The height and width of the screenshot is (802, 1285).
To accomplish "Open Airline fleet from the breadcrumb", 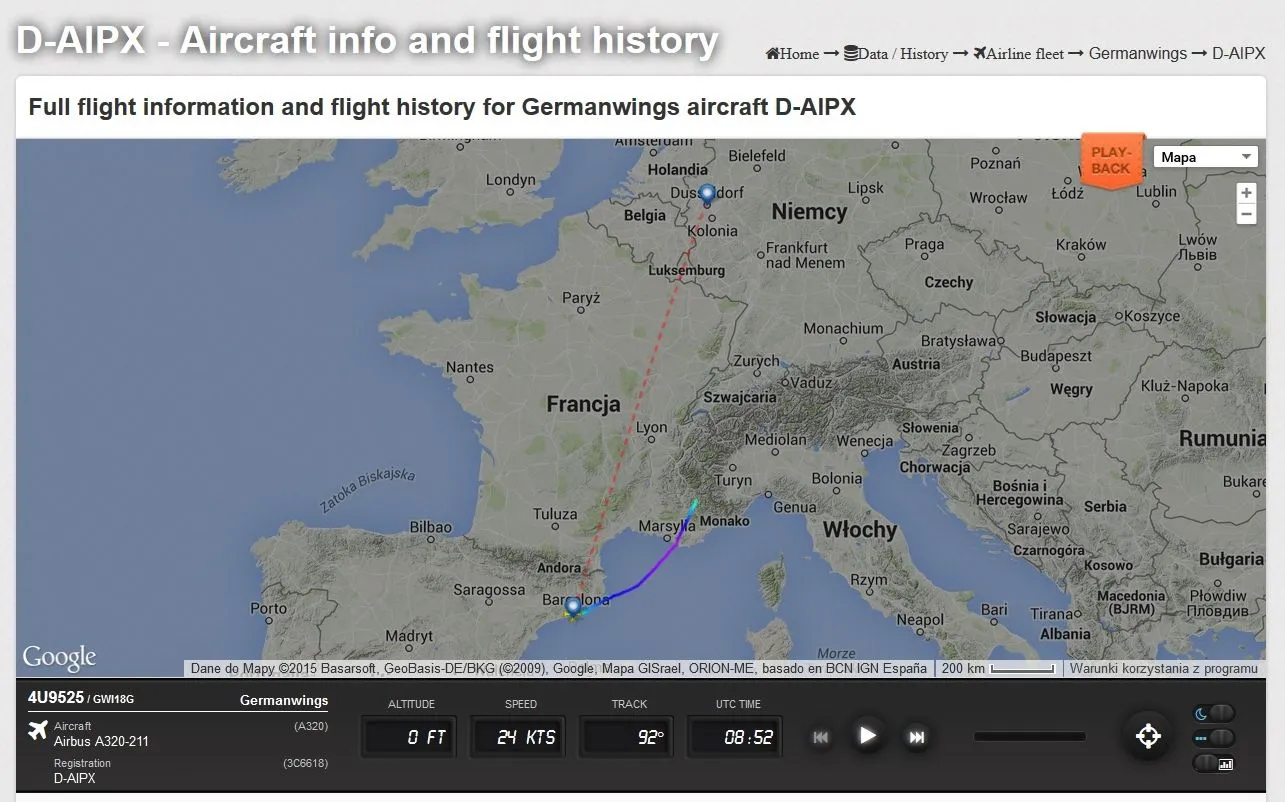I will pyautogui.click(x=1019, y=54).
